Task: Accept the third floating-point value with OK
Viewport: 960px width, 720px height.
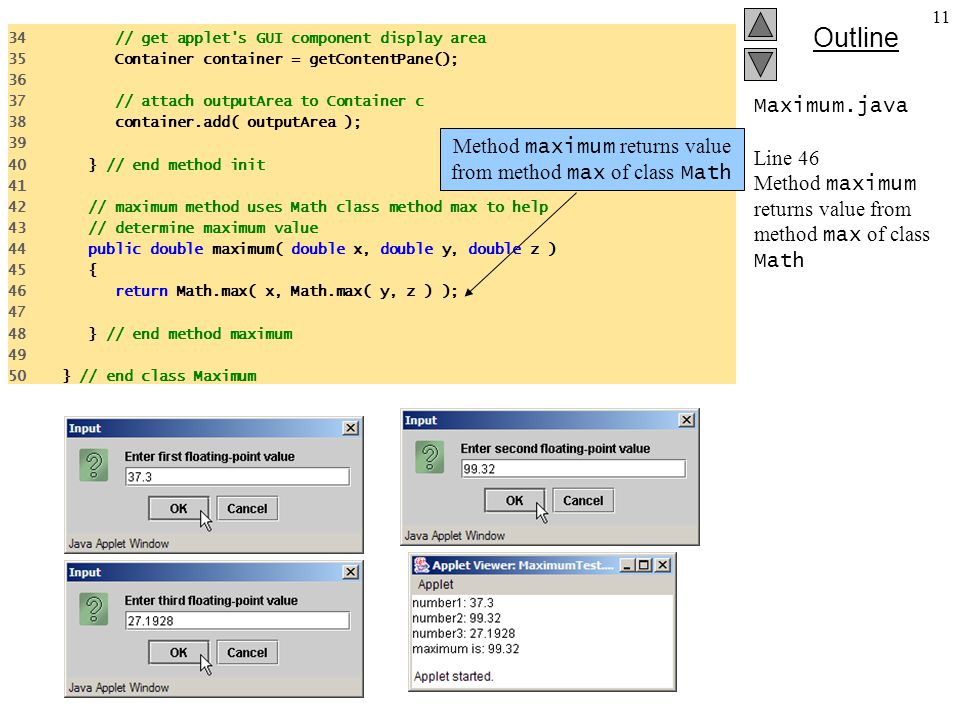Action: (x=179, y=652)
